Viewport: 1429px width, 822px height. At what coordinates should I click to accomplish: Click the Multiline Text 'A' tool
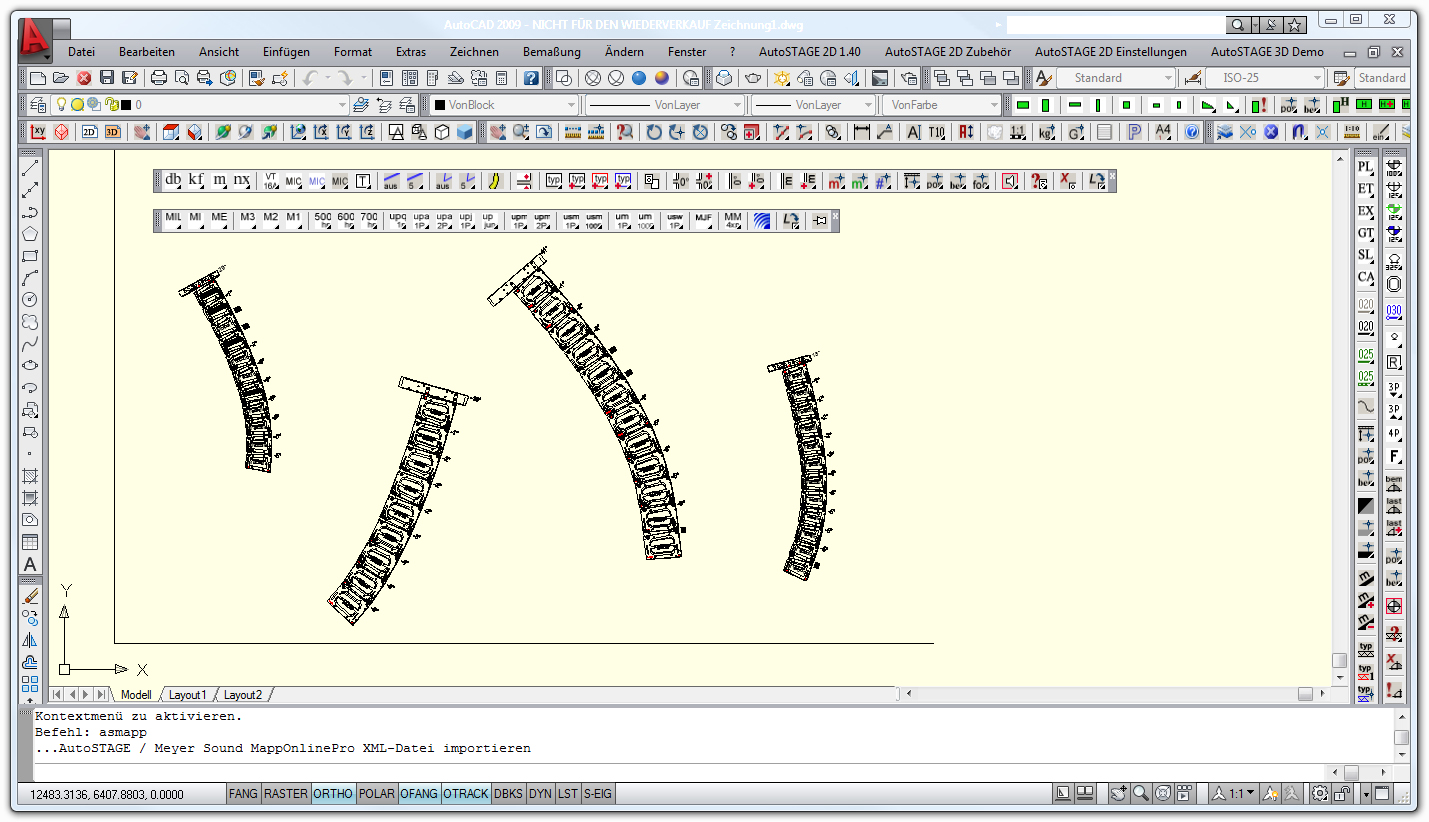[30, 564]
